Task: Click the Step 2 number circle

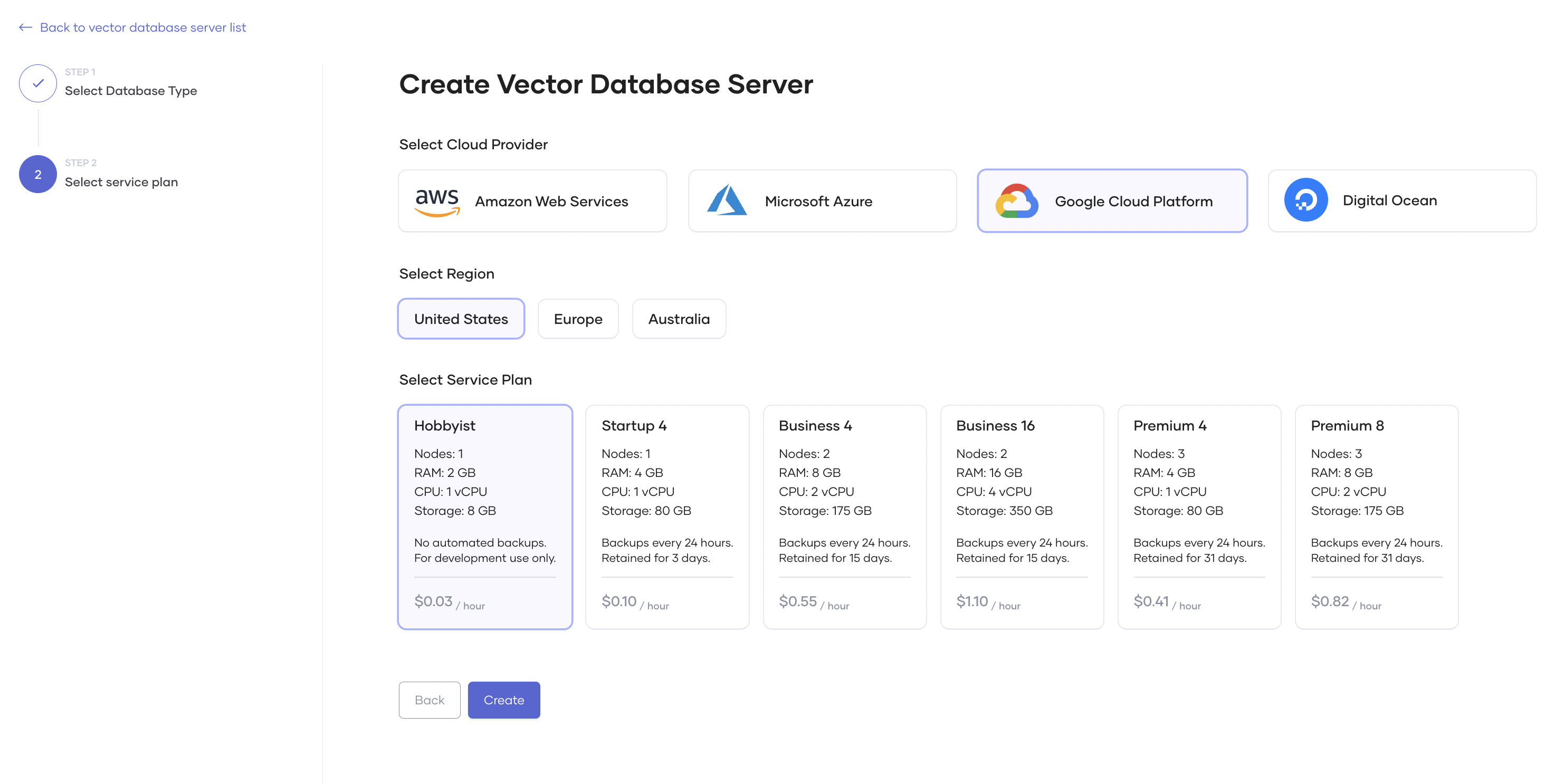Action: pyautogui.click(x=37, y=175)
